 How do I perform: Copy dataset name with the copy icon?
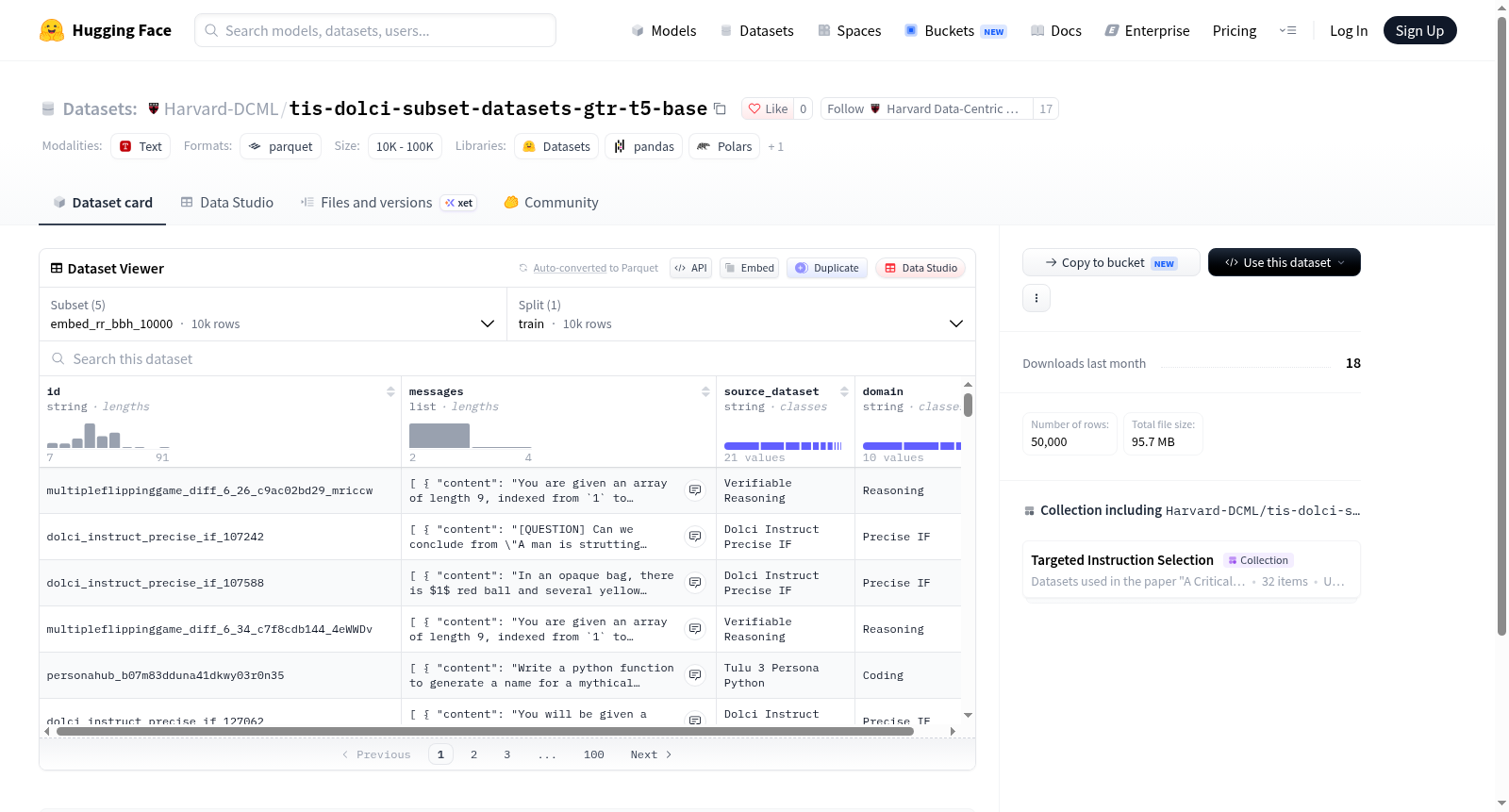[x=720, y=108]
